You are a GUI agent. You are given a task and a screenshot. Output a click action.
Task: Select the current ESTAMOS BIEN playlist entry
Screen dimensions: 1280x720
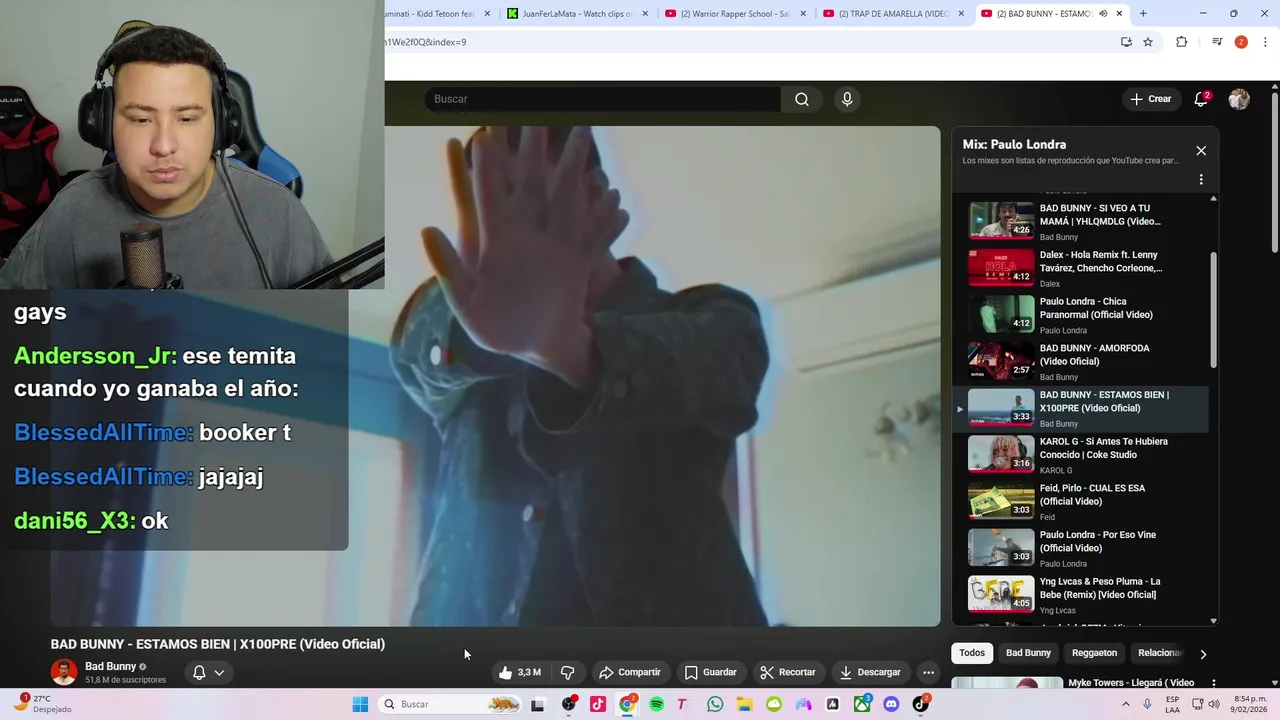pyautogui.click(x=1081, y=408)
